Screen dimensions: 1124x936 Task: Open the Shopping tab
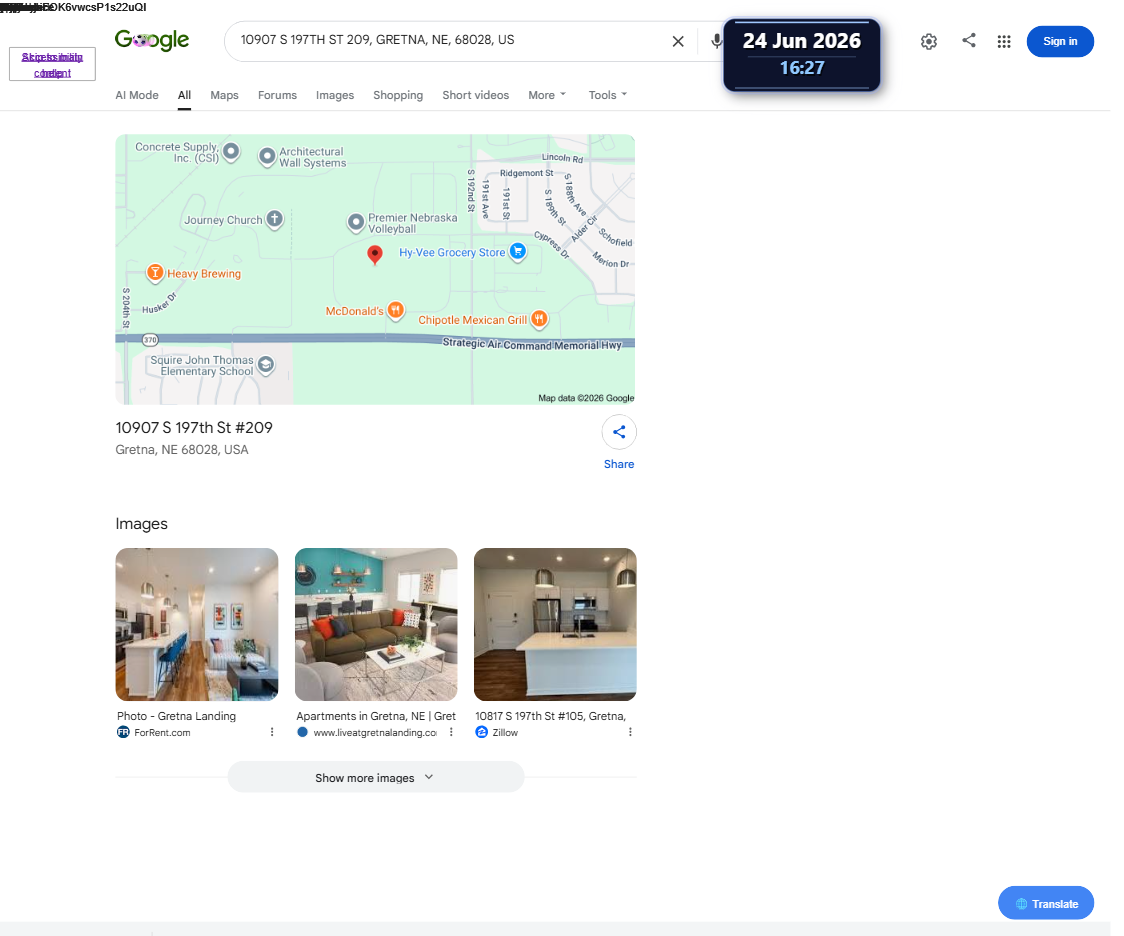[x=398, y=95]
